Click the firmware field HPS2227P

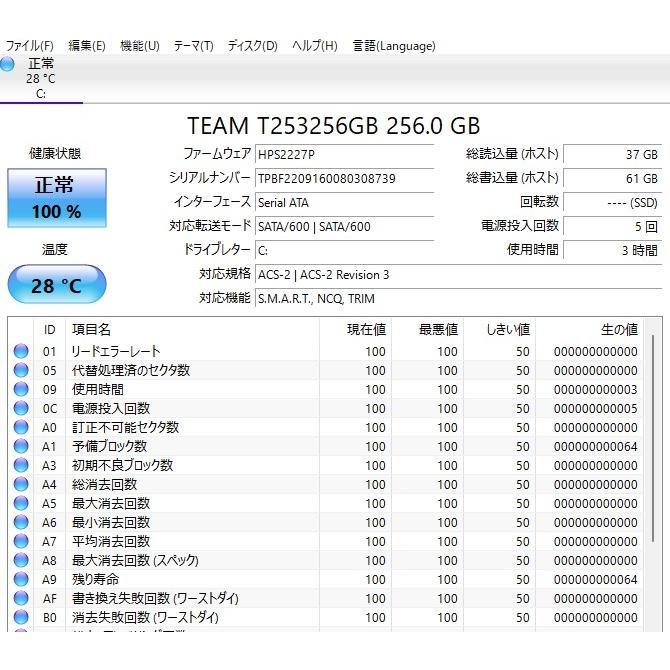click(344, 154)
